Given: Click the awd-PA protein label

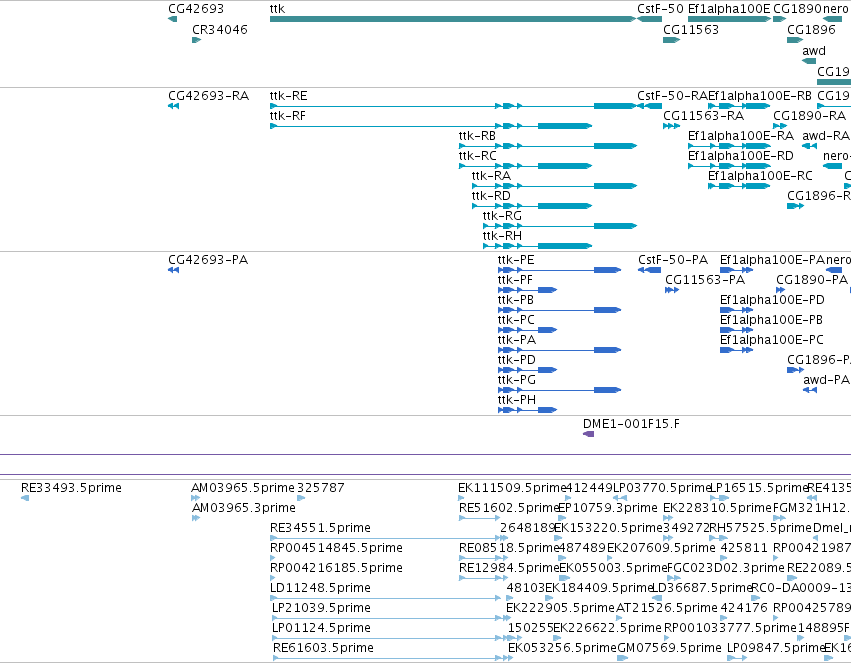Looking at the screenshot, I should tap(827, 380).
